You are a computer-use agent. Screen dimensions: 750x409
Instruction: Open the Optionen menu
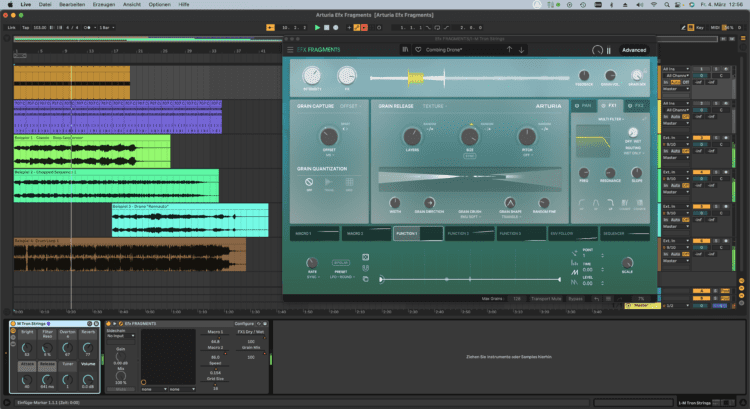point(159,4)
